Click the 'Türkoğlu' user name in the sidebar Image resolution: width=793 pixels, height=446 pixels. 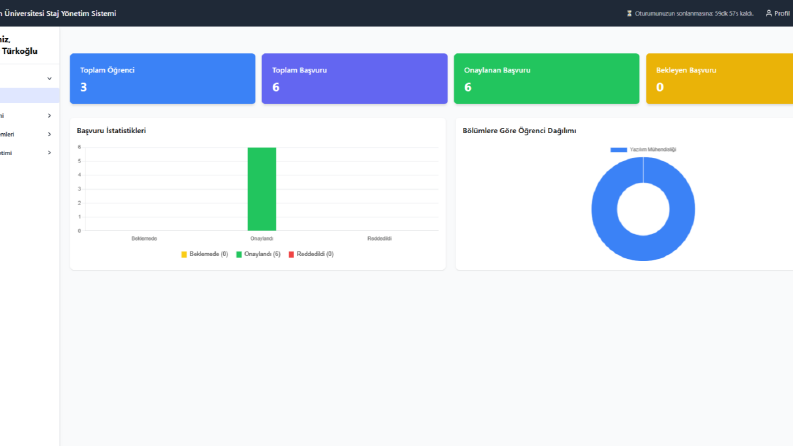[20, 51]
